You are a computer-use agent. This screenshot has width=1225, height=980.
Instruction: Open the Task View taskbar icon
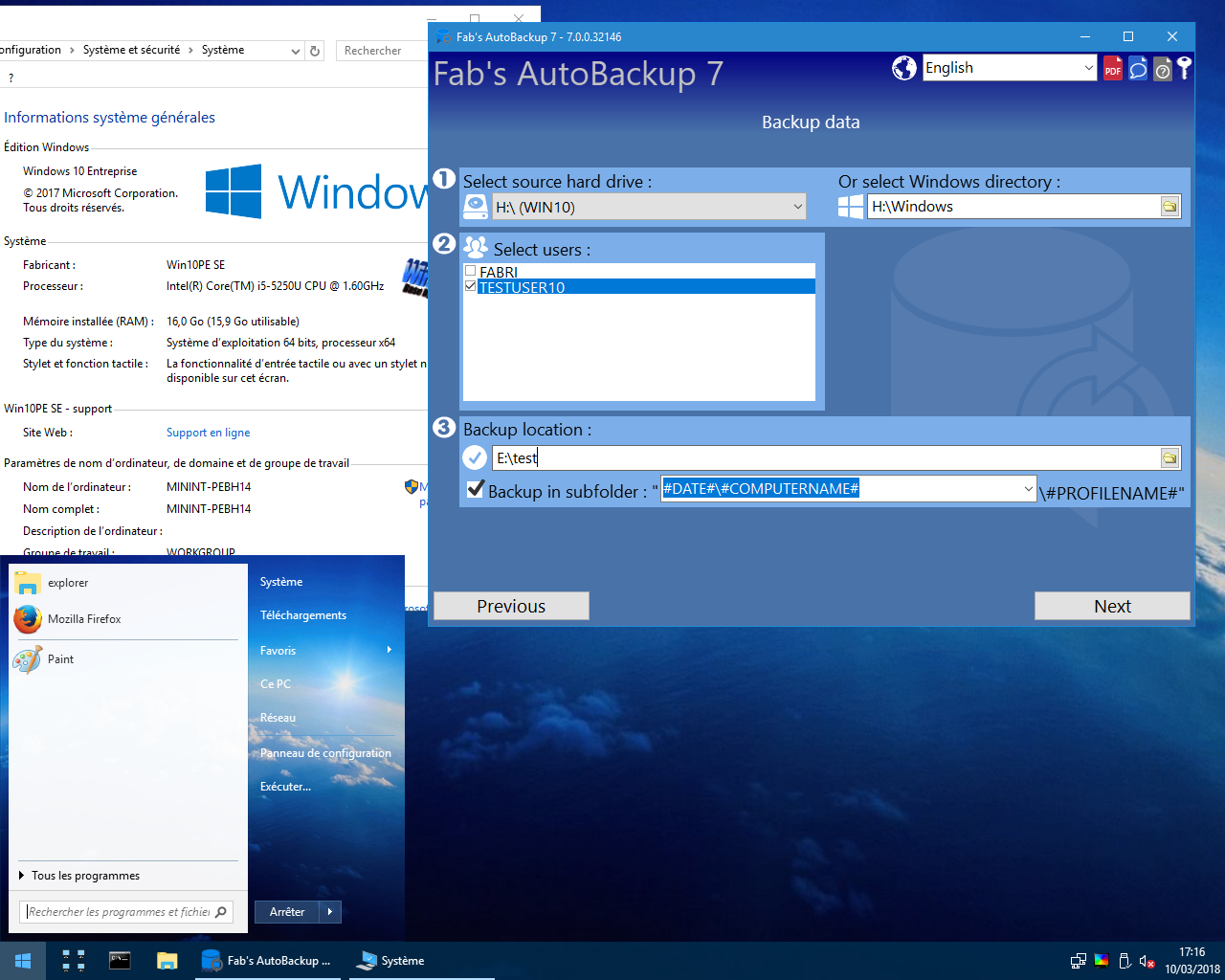click(74, 961)
